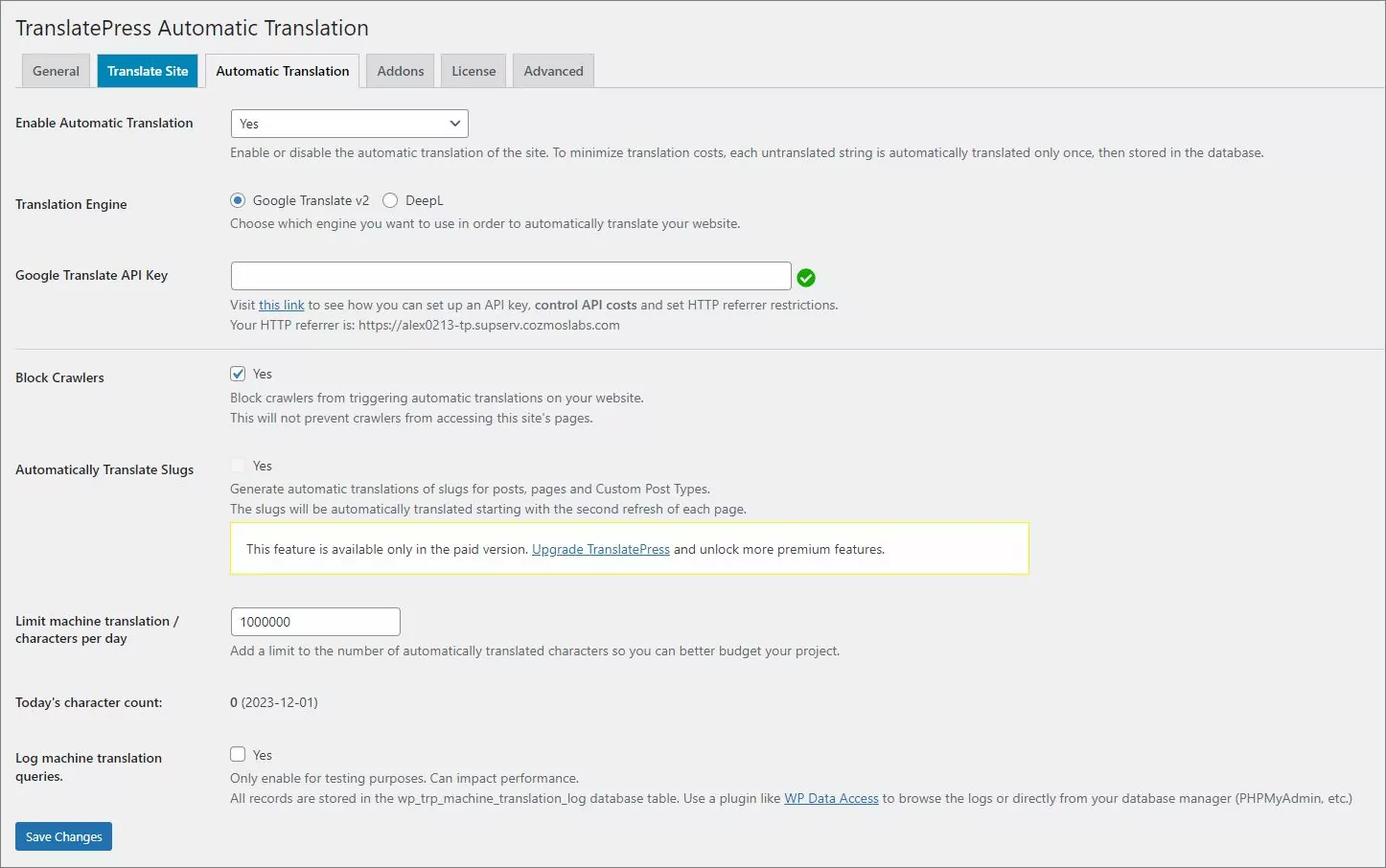This screenshot has width=1386, height=868.
Task: Click the 'Limit machine translation / characters per day' label
Action: 98,629
